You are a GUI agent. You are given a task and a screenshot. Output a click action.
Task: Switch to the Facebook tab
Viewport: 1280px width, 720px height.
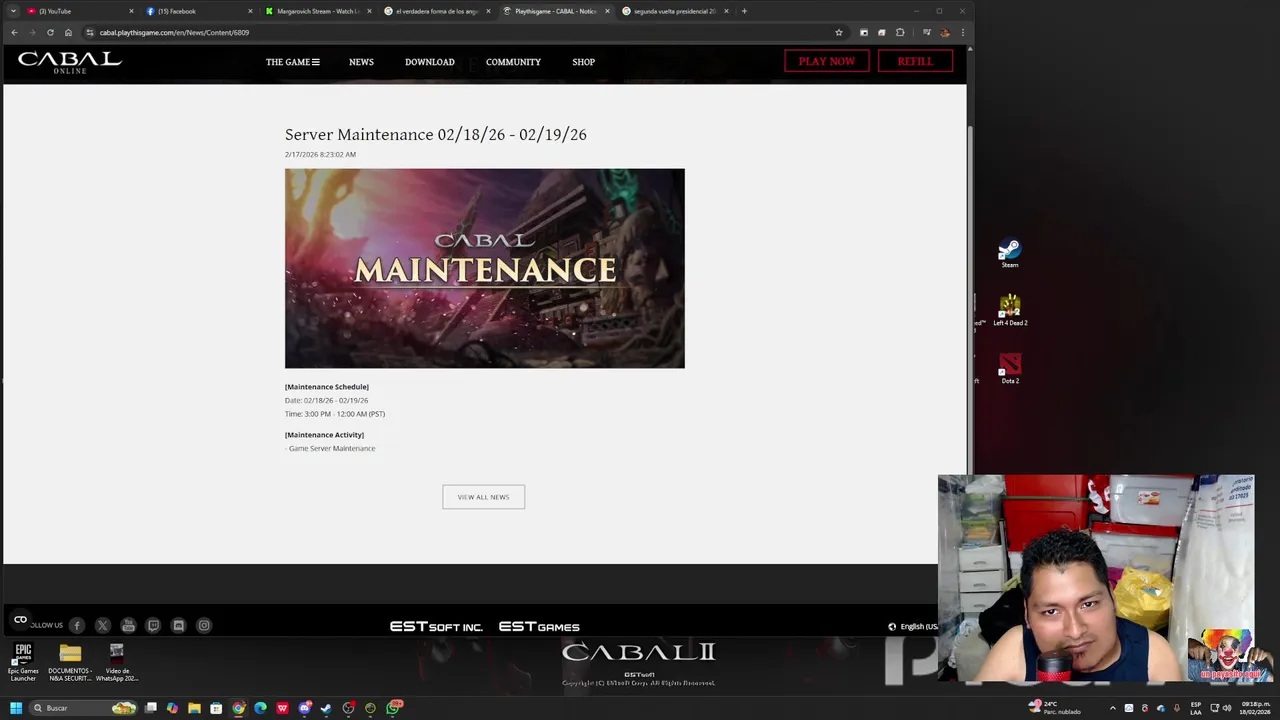(x=199, y=11)
